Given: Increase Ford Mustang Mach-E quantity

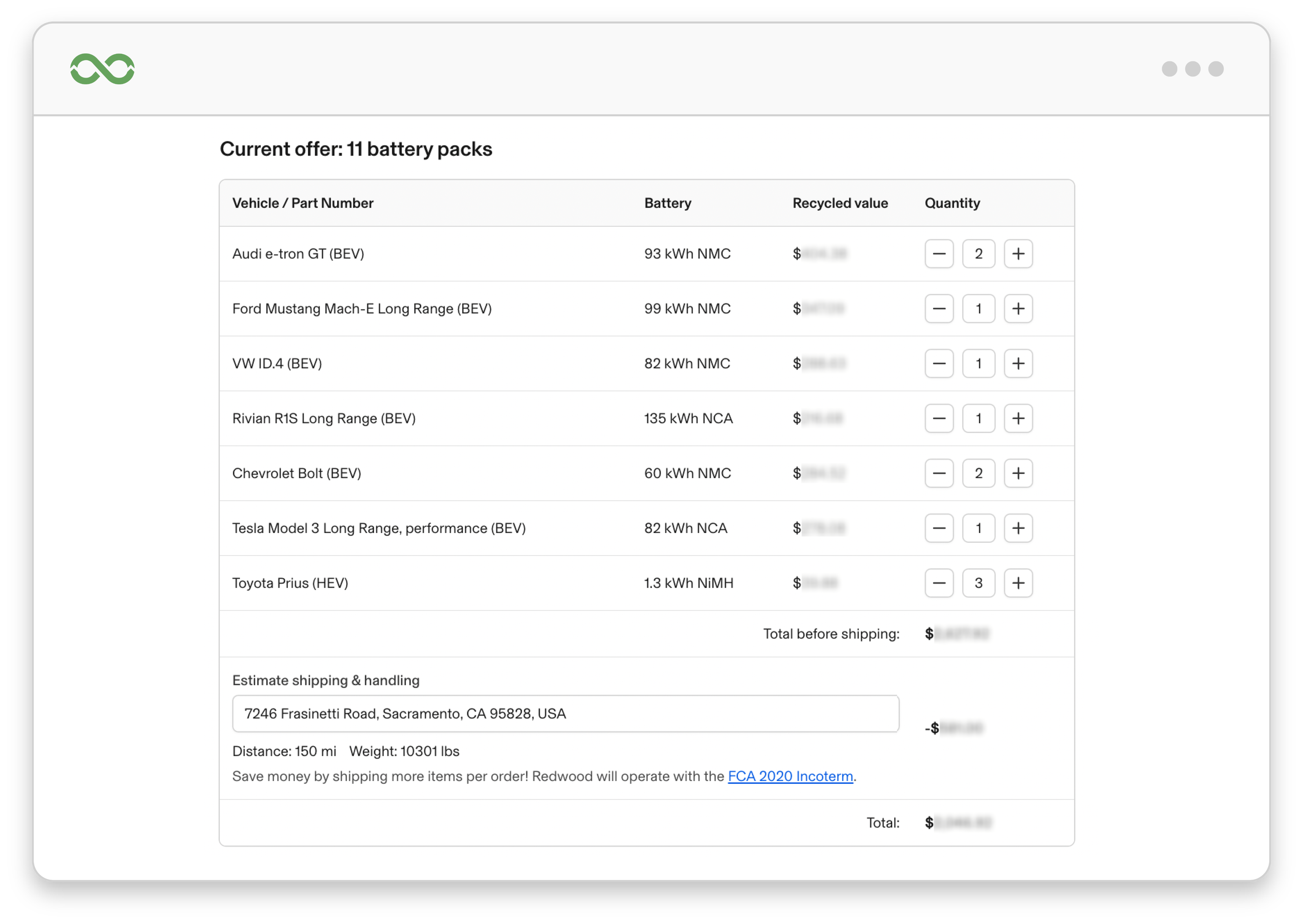Looking at the screenshot, I should coord(1018,308).
